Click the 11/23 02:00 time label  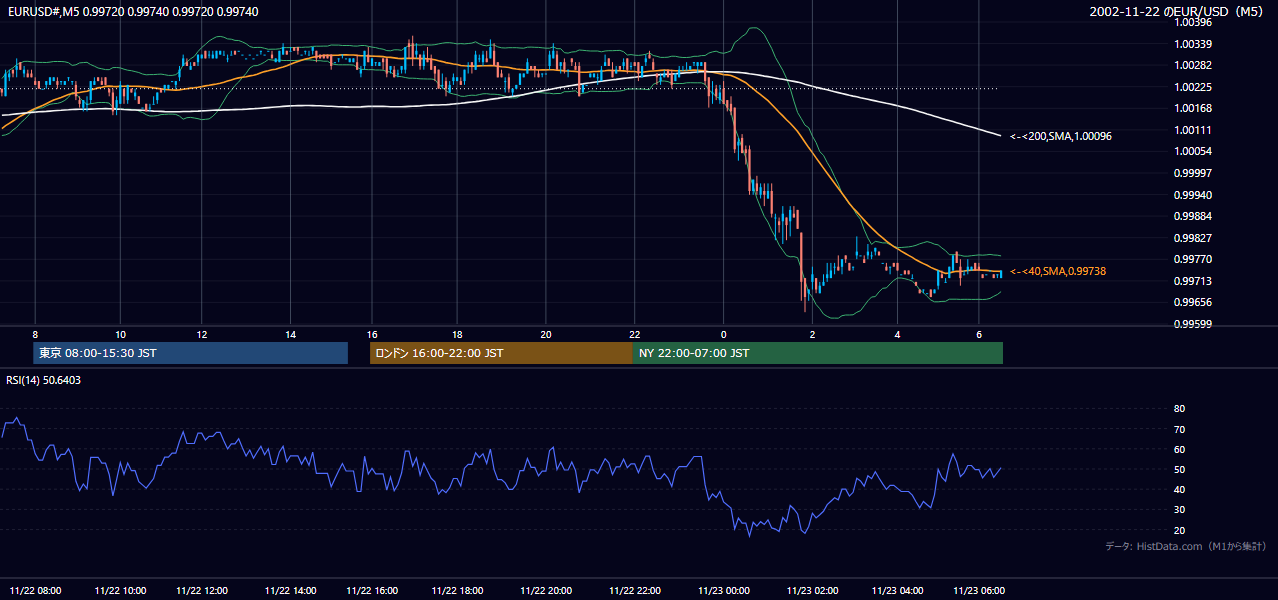coord(813,590)
